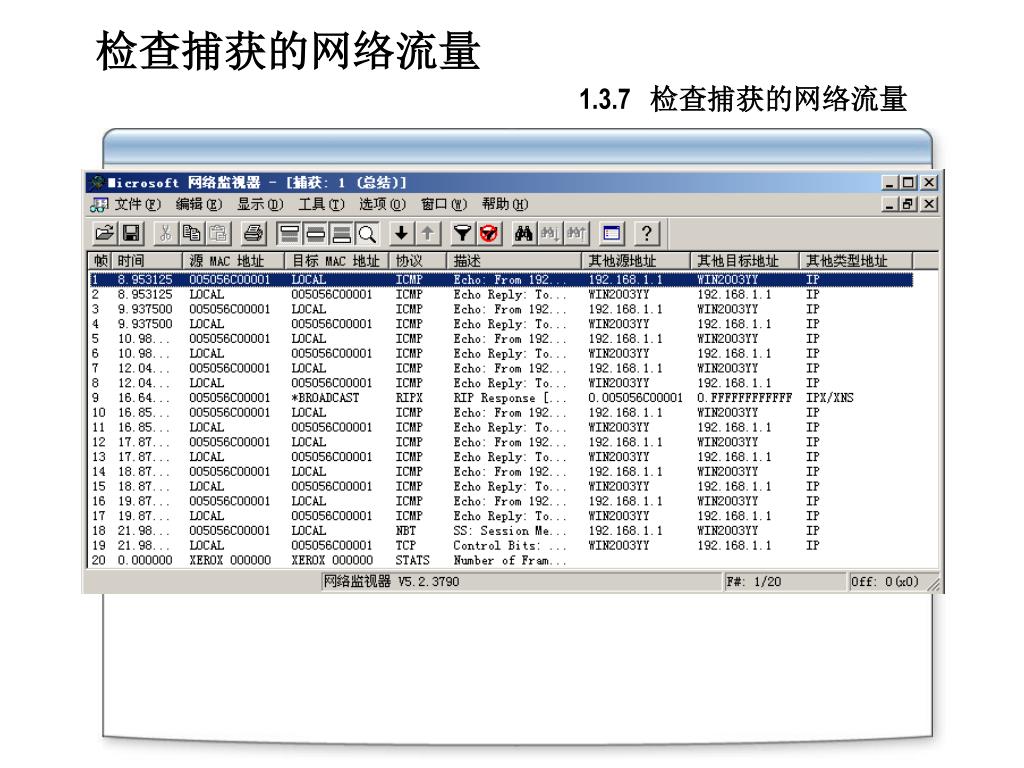Restore the inner capture window

point(908,204)
